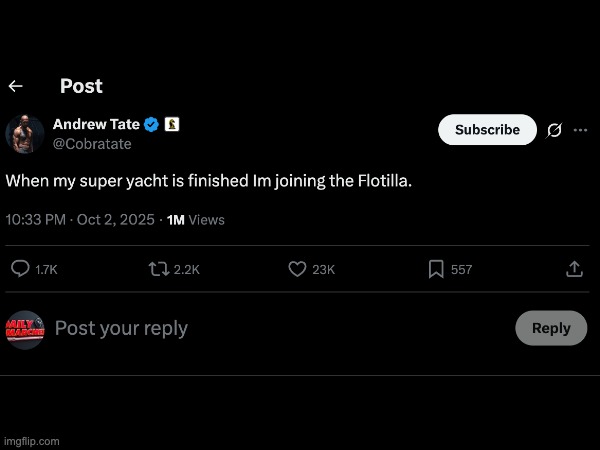Open the reply comments icon showing 1.7K
600x450 pixels.
click(x=20, y=269)
